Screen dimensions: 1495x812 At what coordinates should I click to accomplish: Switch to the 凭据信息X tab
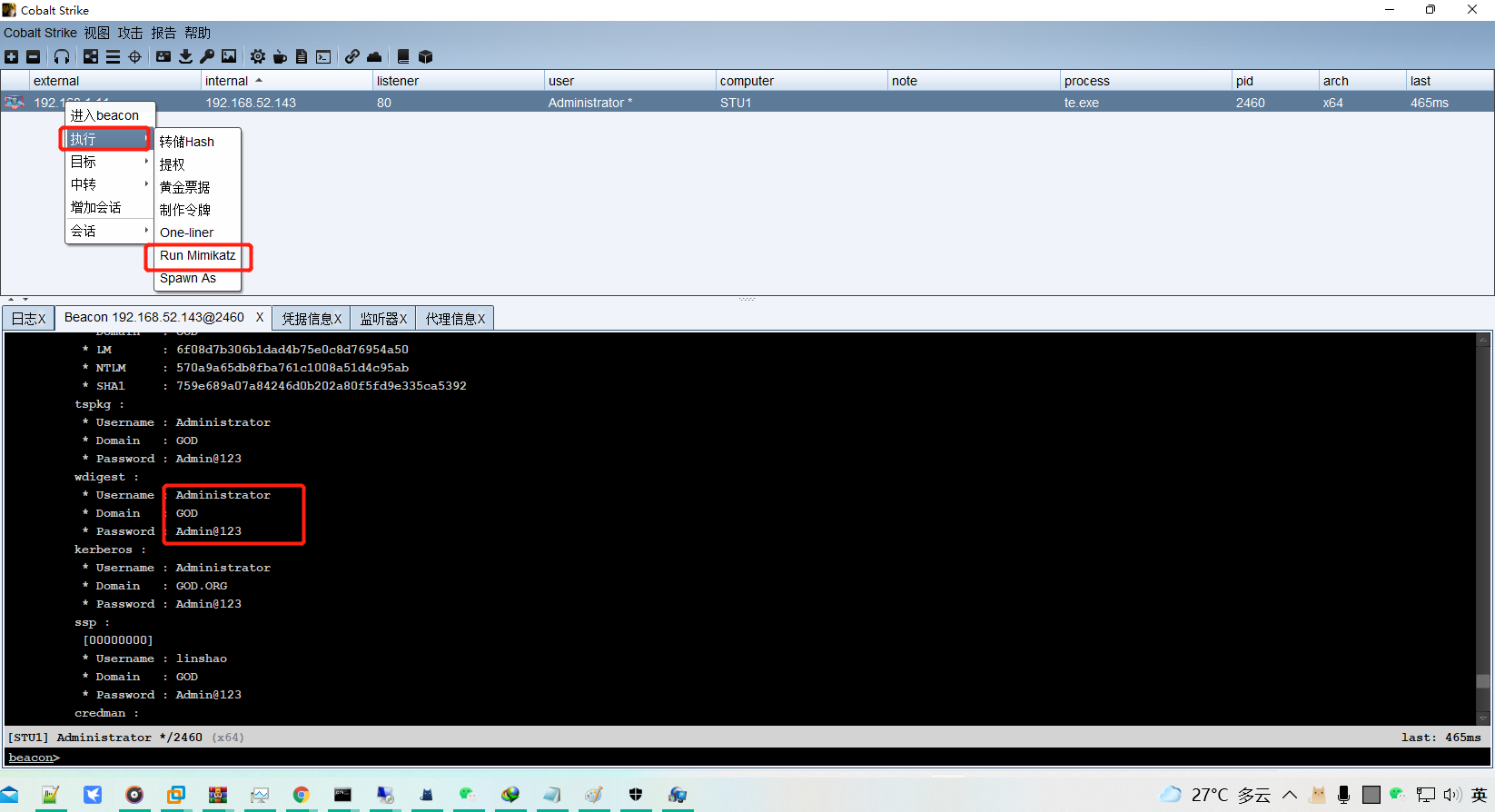click(x=312, y=319)
